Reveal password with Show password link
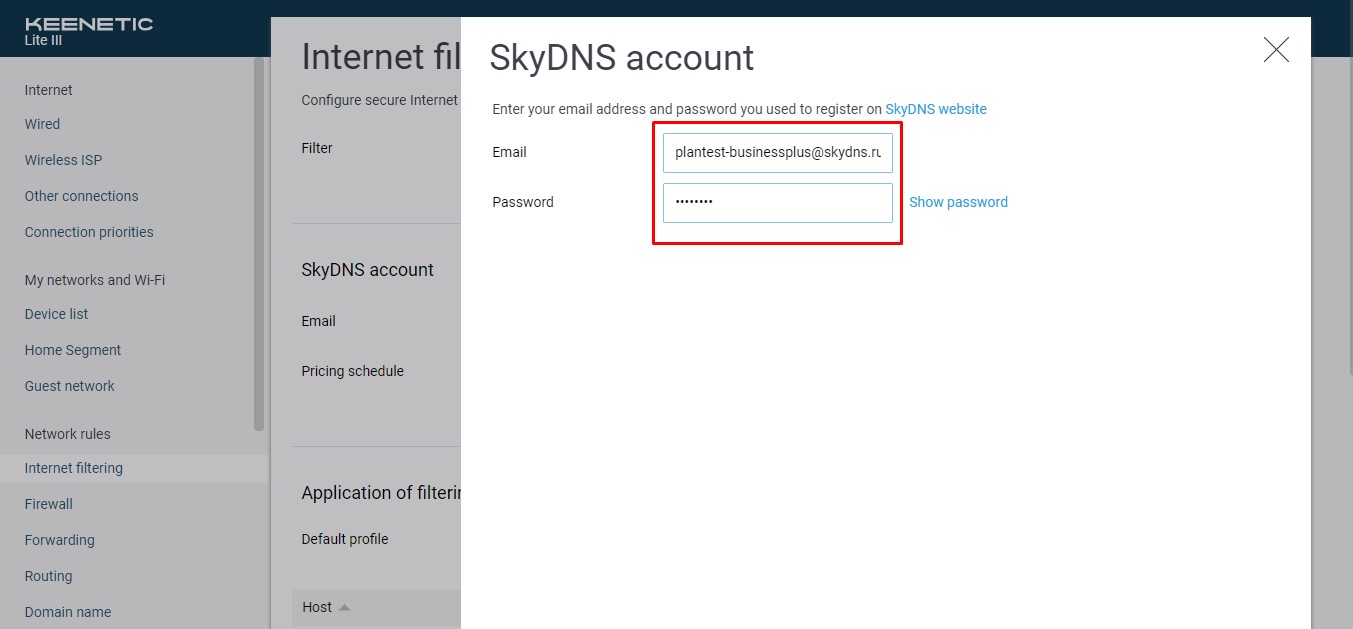 958,202
